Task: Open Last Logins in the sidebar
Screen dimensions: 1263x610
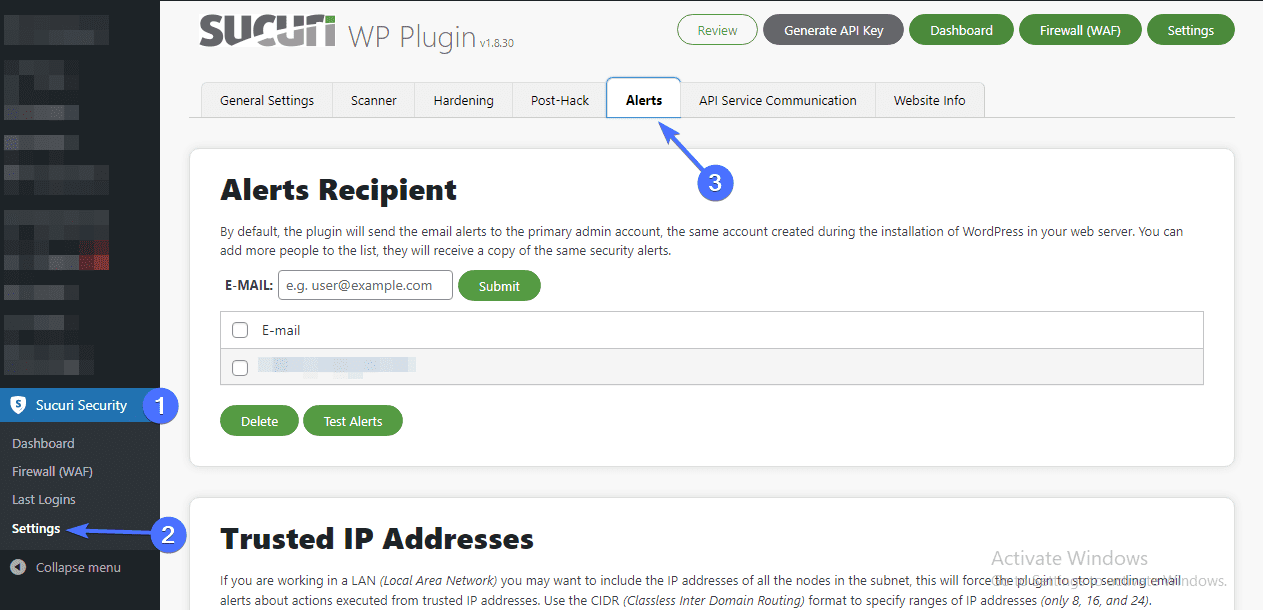Action: click(x=44, y=499)
